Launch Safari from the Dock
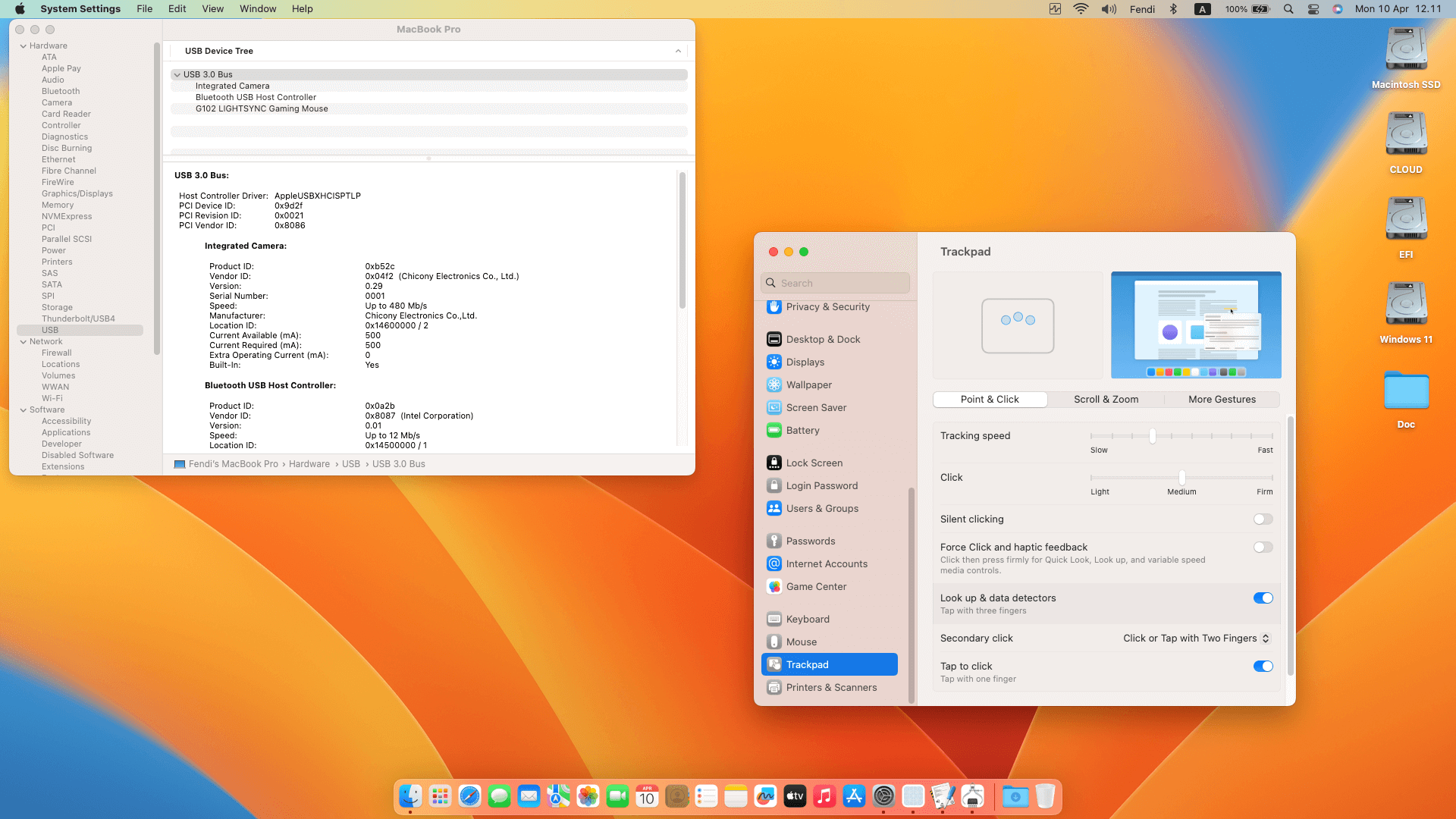The image size is (1456, 819). 469,796
